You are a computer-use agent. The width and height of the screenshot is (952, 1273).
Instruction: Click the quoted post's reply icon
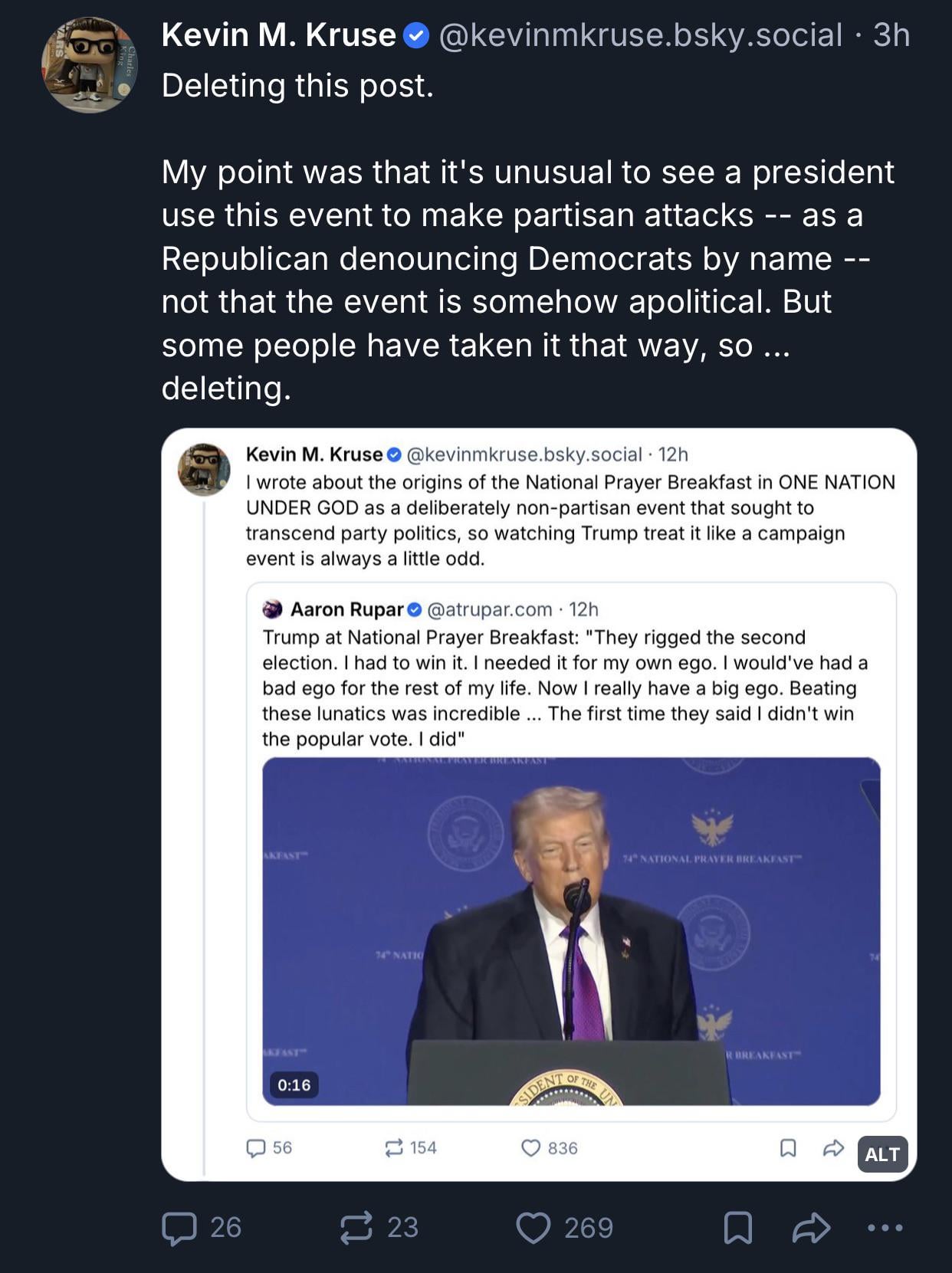(256, 1147)
